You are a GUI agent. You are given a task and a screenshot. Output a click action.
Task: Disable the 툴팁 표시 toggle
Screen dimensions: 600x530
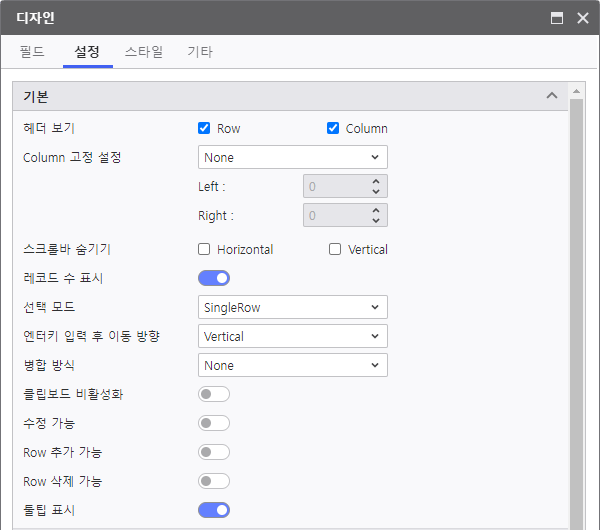pyautogui.click(x=214, y=510)
